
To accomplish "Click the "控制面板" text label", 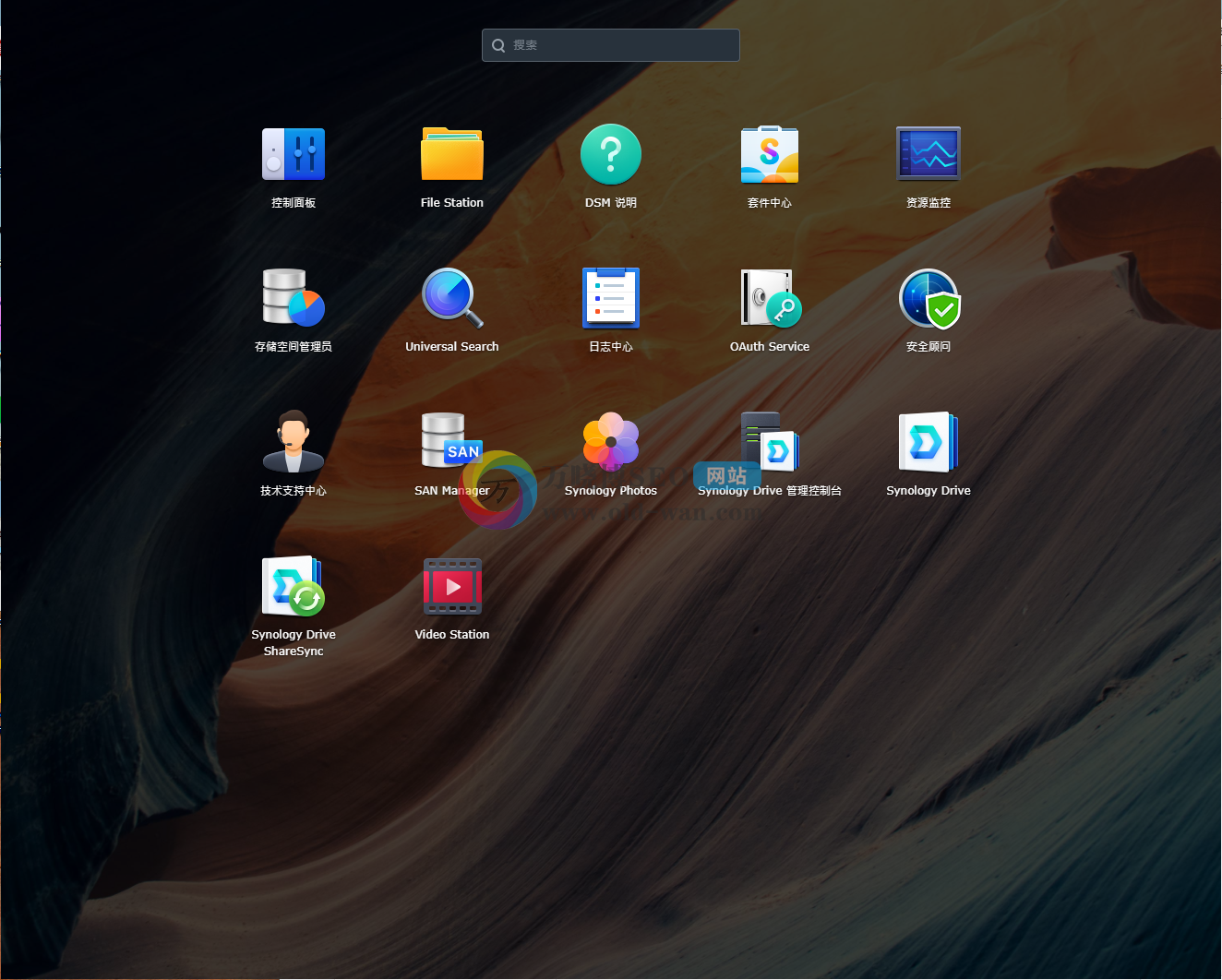I will (294, 202).
